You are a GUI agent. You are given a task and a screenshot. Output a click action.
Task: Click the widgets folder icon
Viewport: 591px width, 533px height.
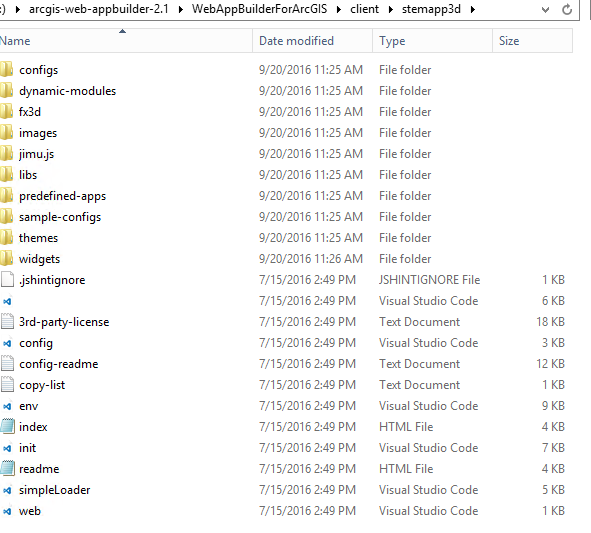point(6,259)
